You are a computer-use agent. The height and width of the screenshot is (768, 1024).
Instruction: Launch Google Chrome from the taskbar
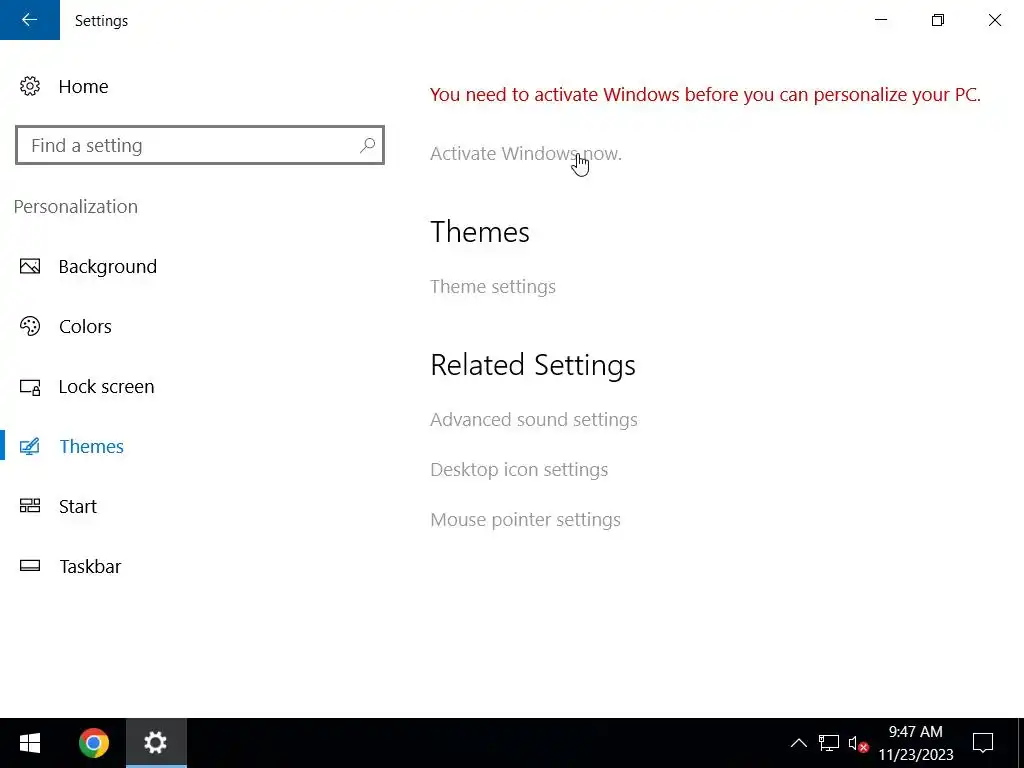pos(93,743)
